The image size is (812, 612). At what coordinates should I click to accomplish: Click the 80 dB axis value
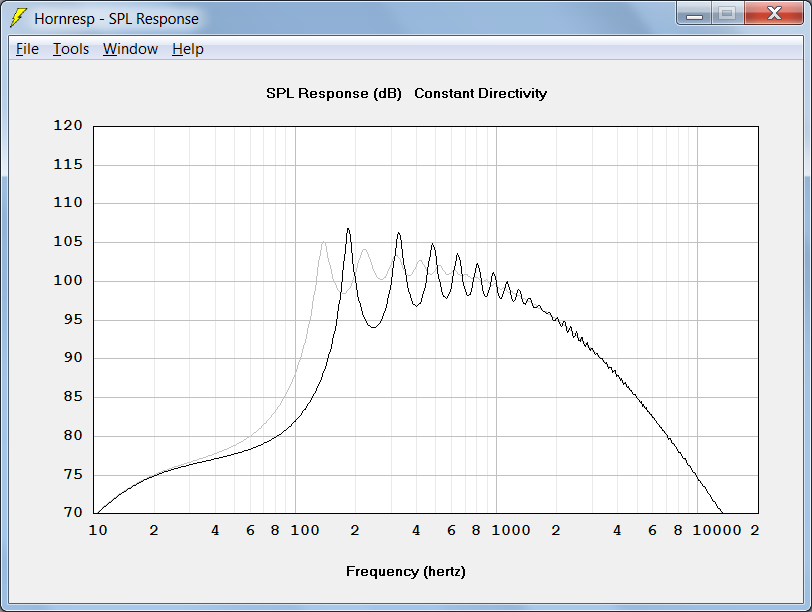[x=73, y=435]
